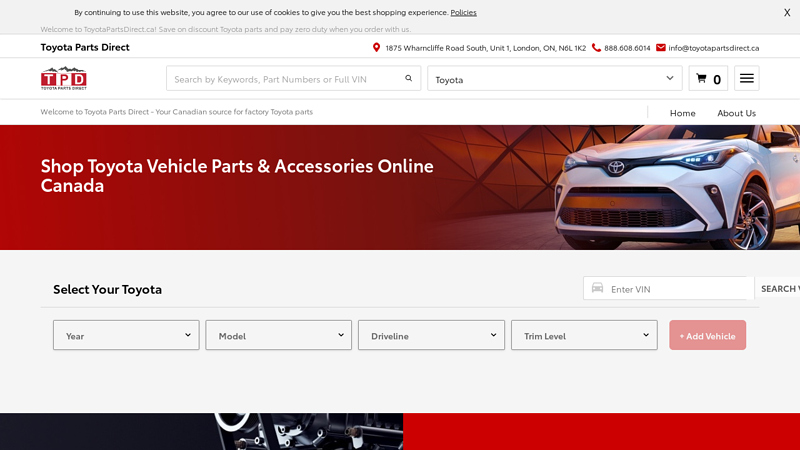Click the car icon in VIN field

click(597, 288)
